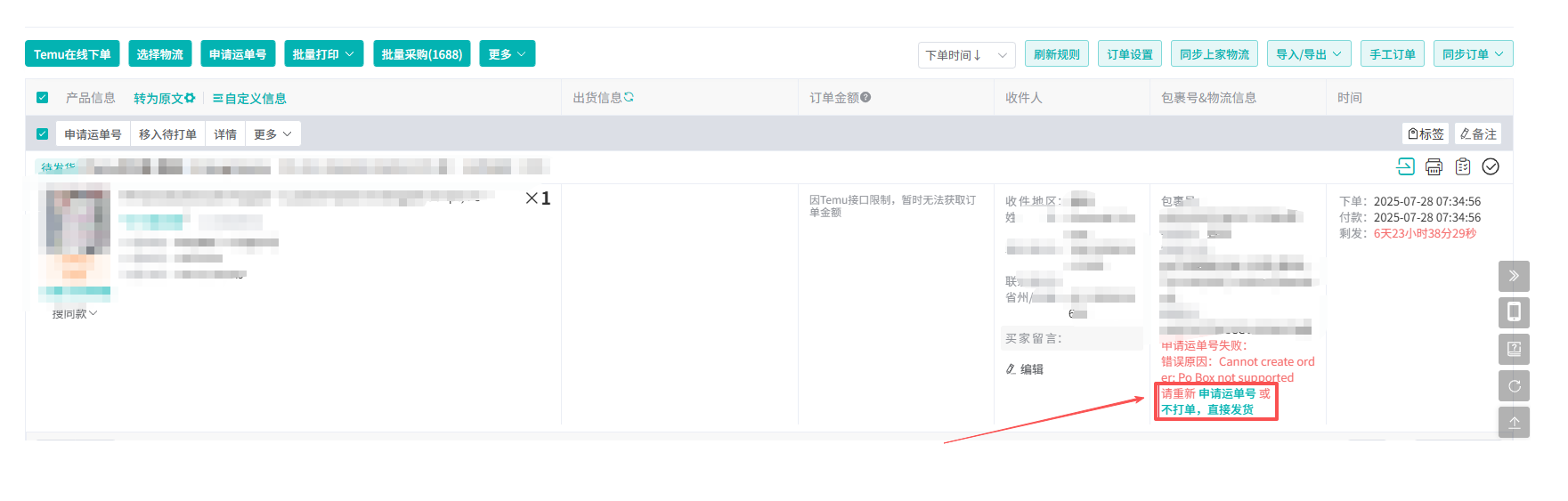Click the help book sidebar icon
Image resolution: width=1568 pixels, height=501 pixels.
click(1514, 349)
